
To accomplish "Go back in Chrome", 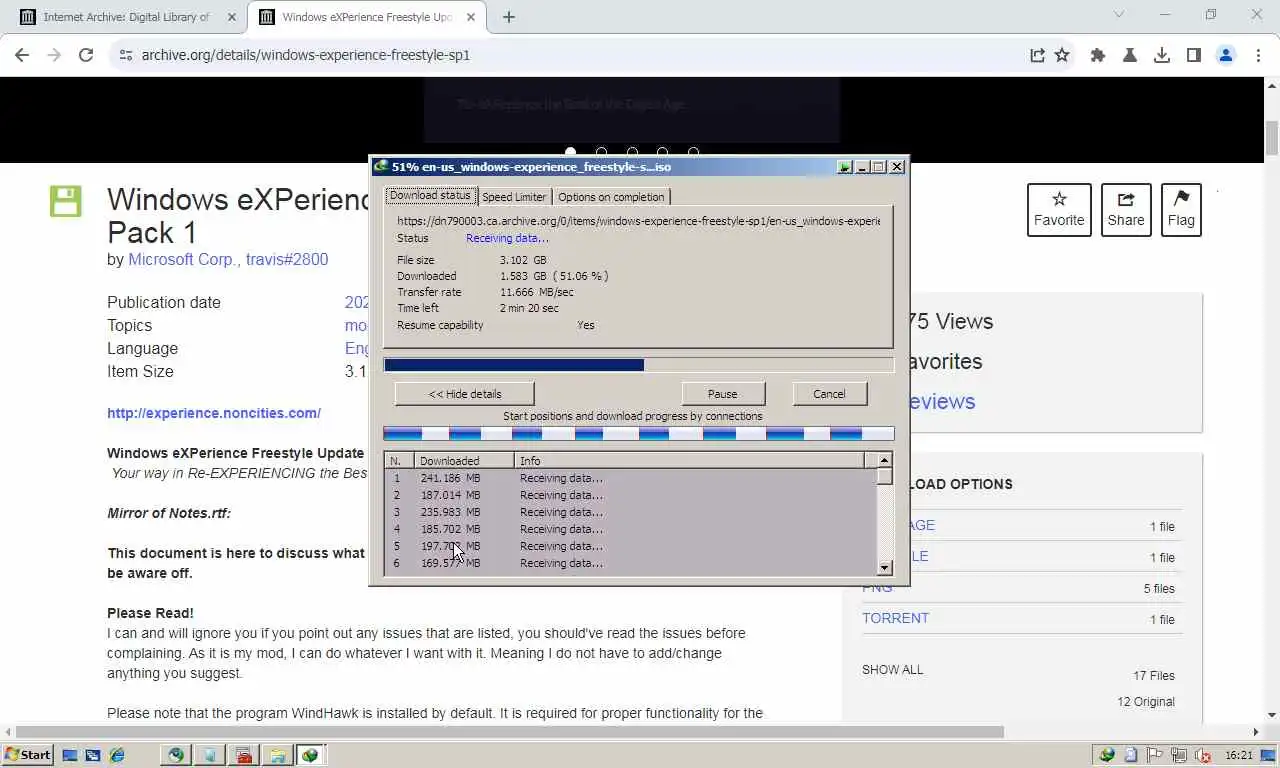I will click(x=22, y=55).
